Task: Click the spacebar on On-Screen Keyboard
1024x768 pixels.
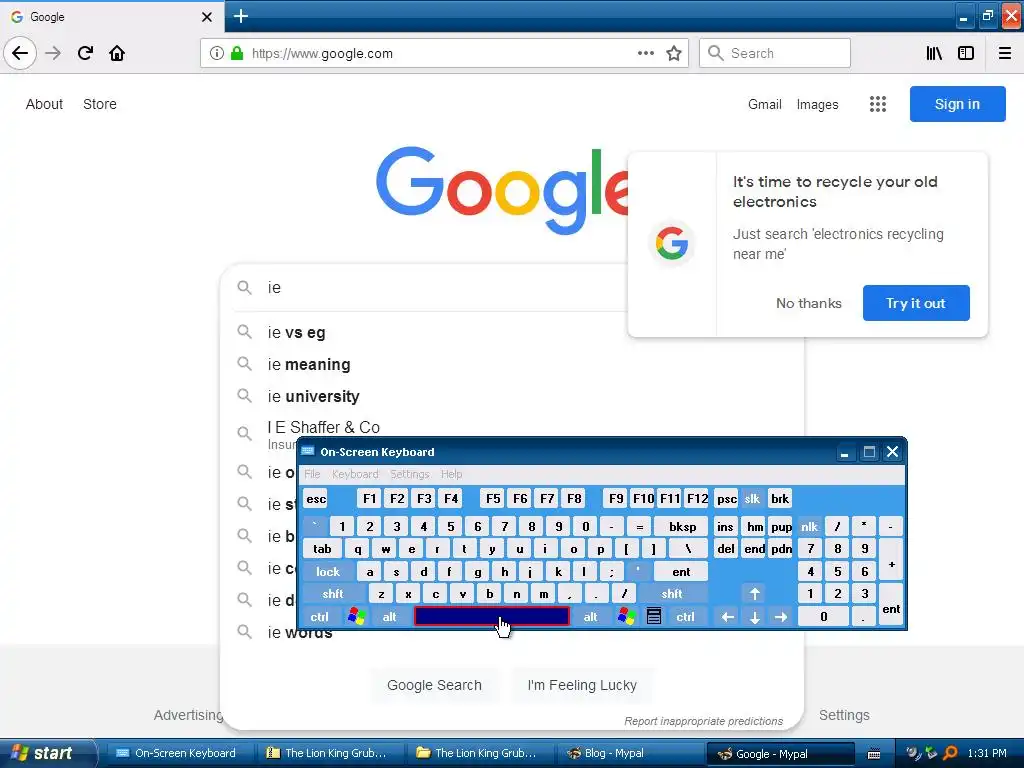Action: click(492, 616)
